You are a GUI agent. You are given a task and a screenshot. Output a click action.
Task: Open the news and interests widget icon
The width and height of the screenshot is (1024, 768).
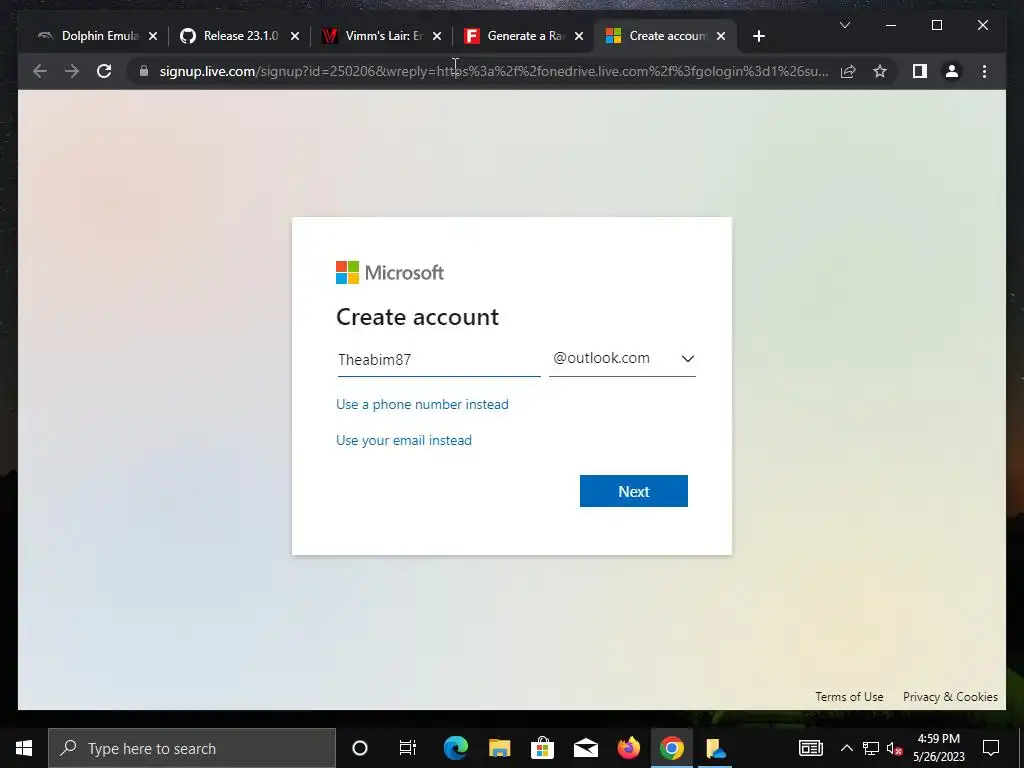[x=810, y=748]
